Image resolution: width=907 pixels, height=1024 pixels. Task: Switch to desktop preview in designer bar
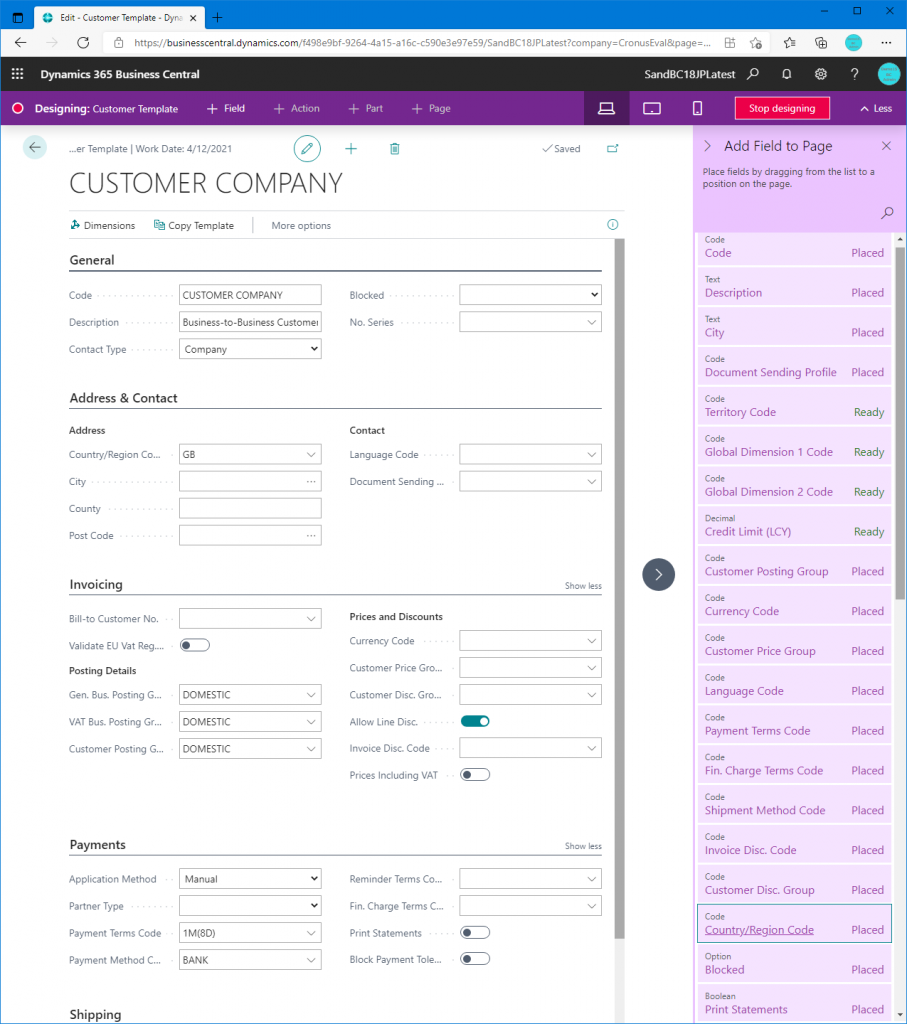pos(607,108)
